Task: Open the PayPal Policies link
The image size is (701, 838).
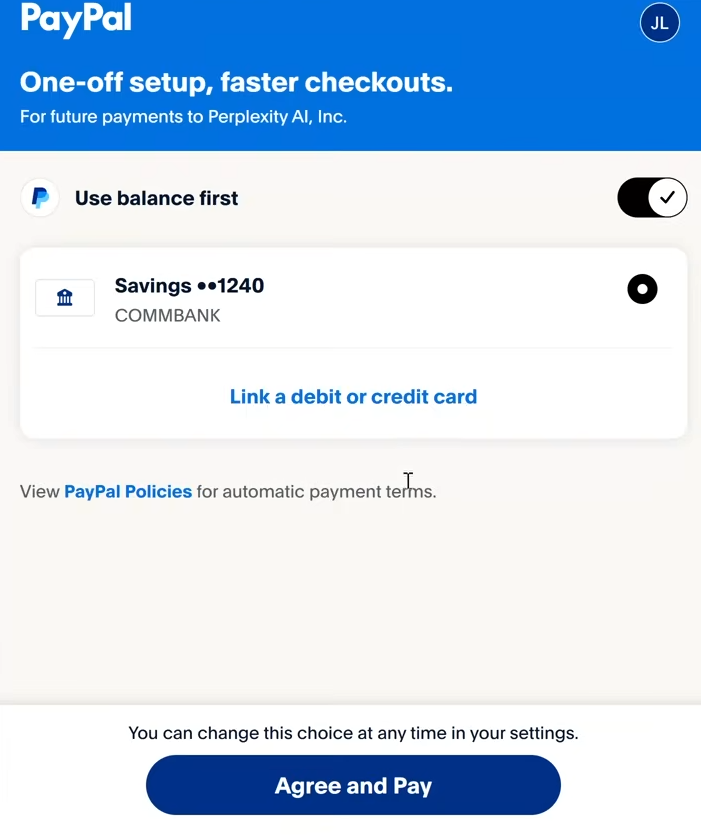Action: click(x=128, y=492)
